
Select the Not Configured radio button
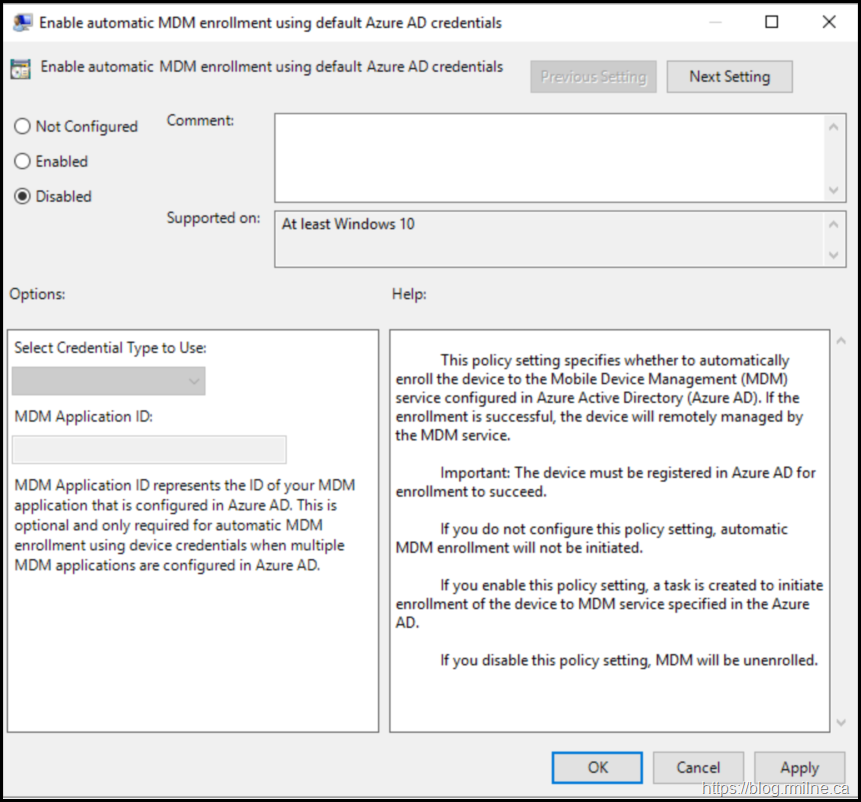(22, 127)
